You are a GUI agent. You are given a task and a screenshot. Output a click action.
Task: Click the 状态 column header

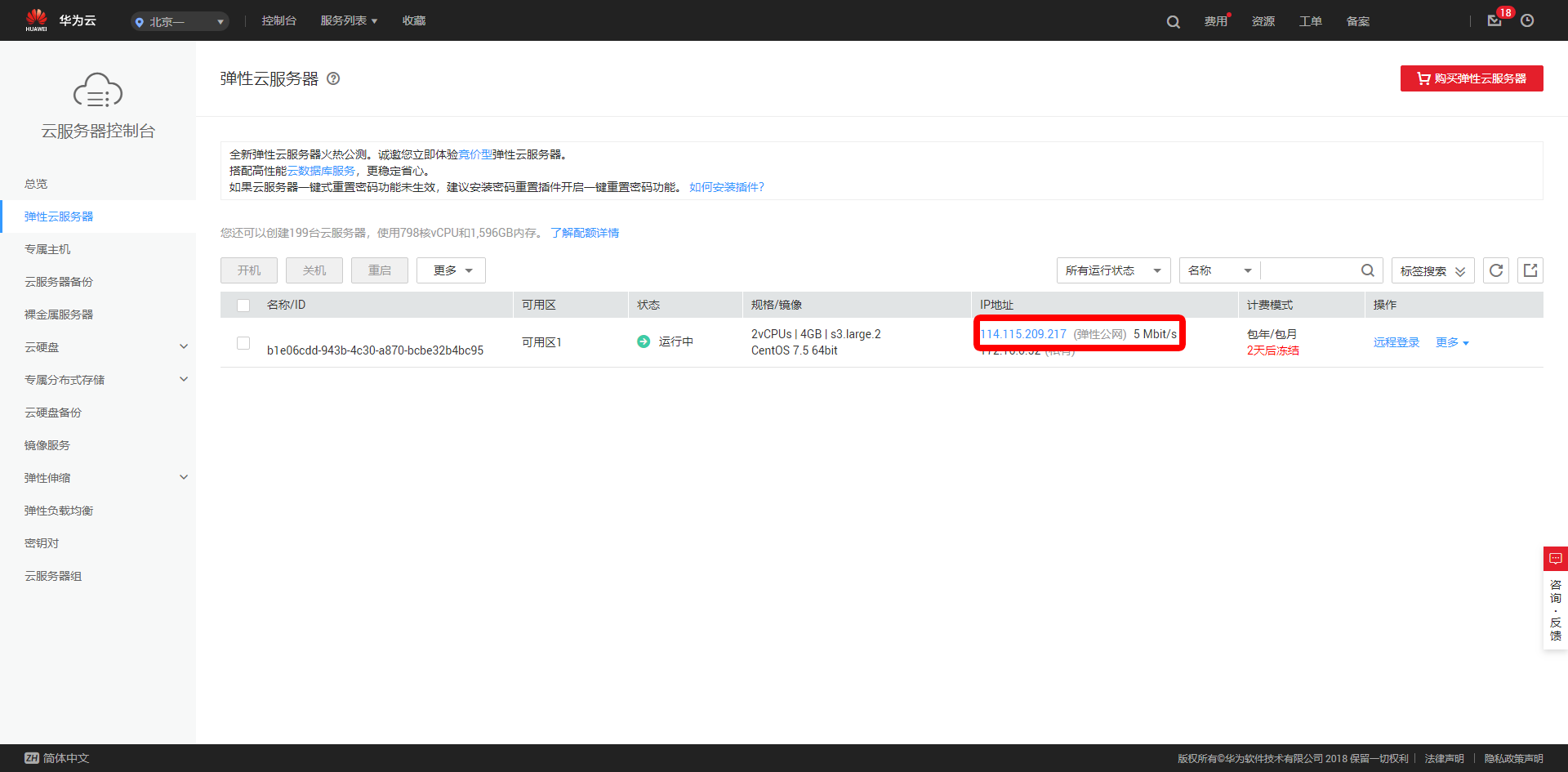(648, 305)
